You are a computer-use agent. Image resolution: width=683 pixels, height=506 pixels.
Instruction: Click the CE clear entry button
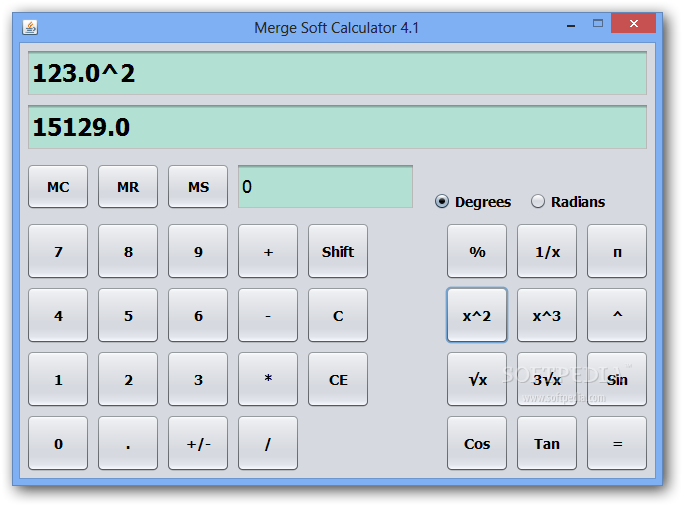[x=338, y=379]
